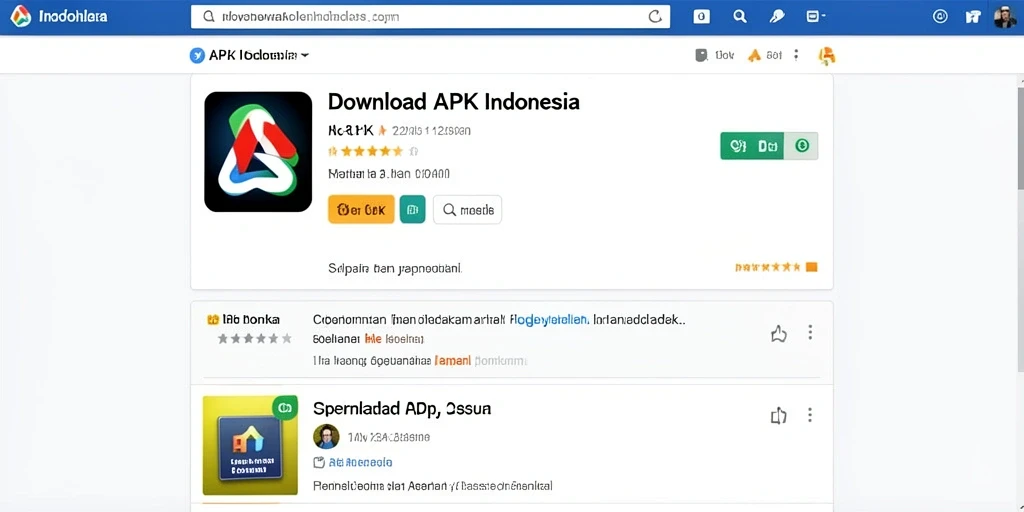Open the square badge icon in blue header
Image resolution: width=1024 pixels, height=512 pixels.
coord(701,17)
